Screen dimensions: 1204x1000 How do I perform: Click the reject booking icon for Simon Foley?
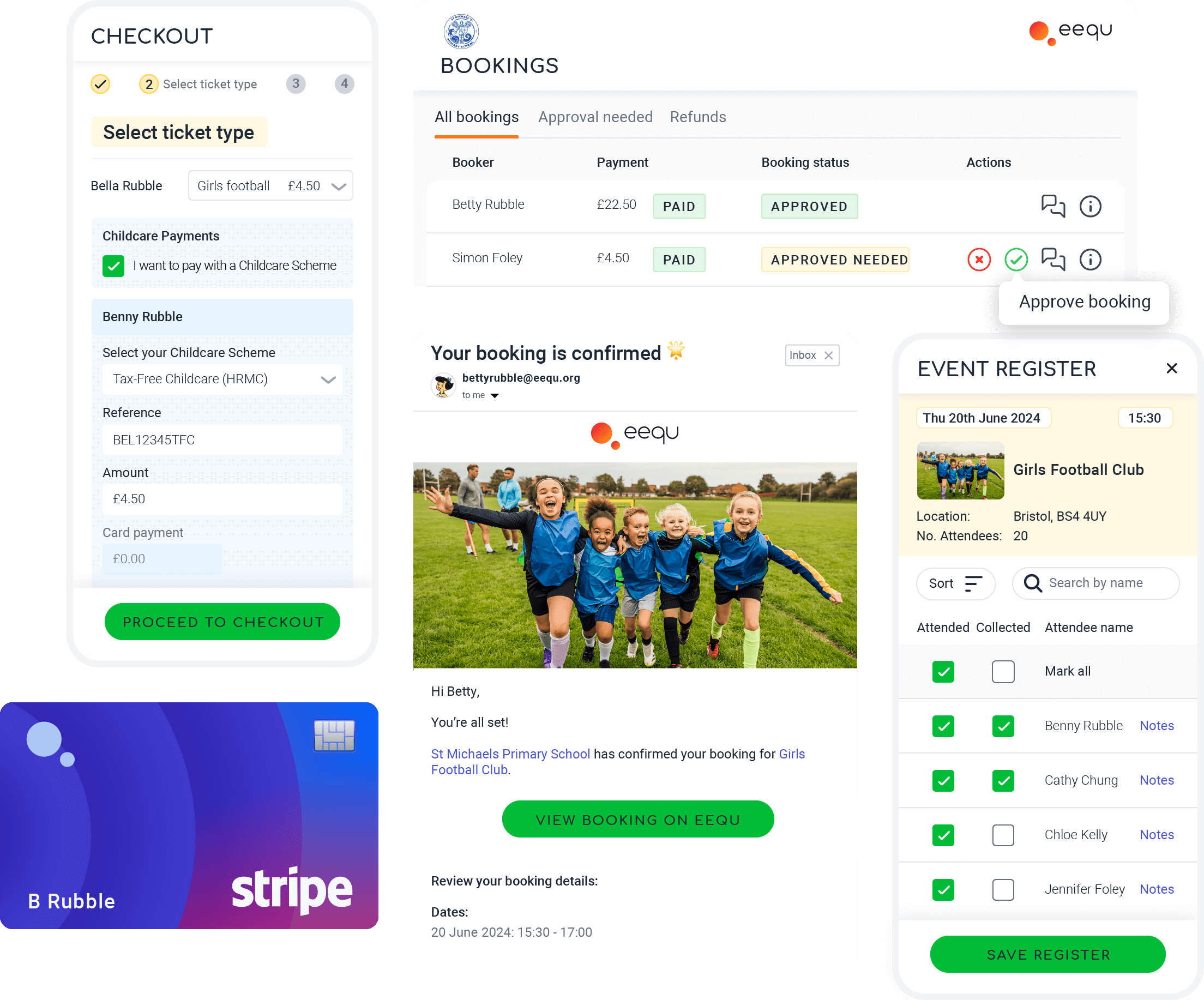[978, 259]
